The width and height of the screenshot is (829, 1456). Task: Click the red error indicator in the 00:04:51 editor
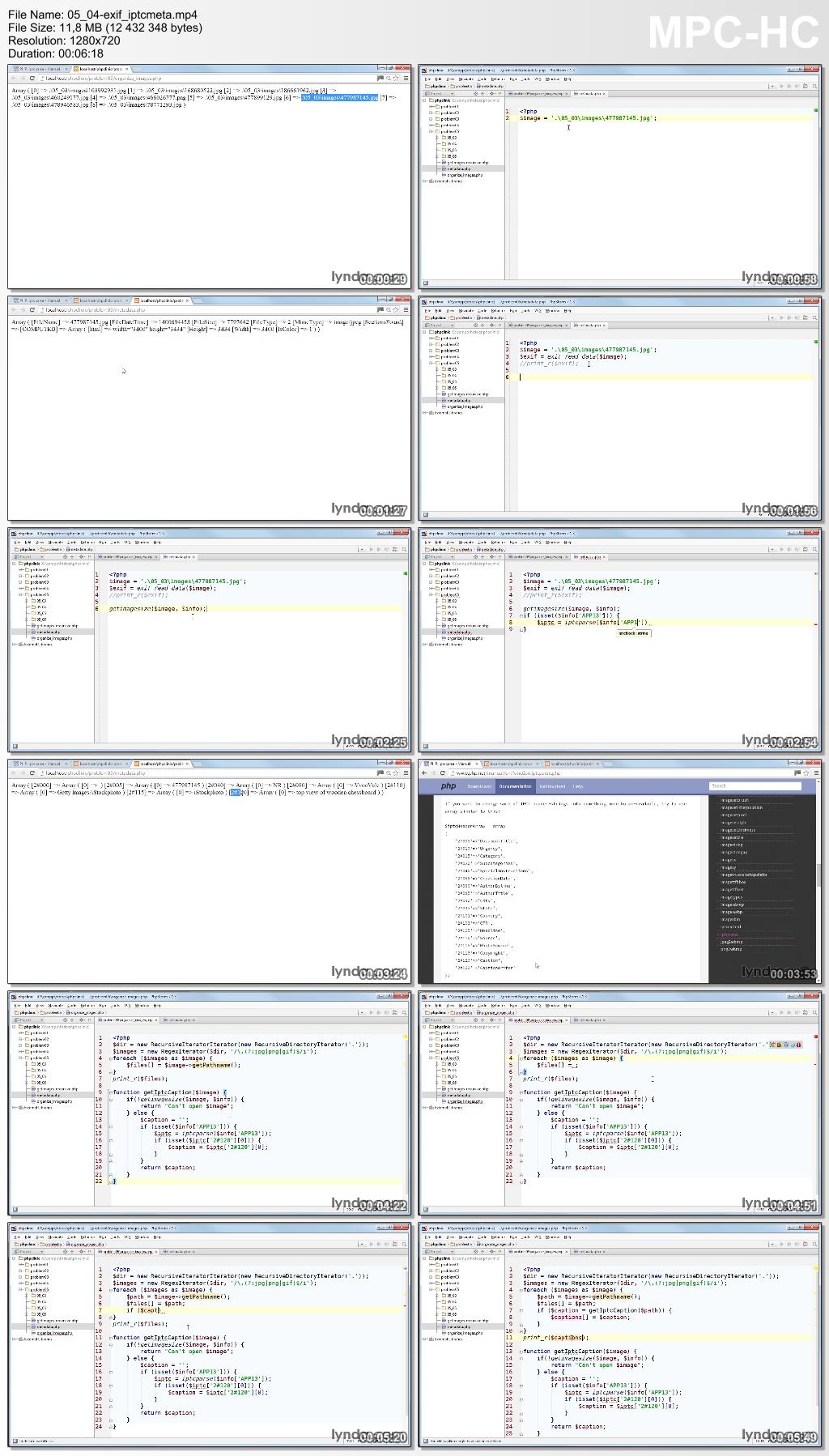click(815, 1037)
